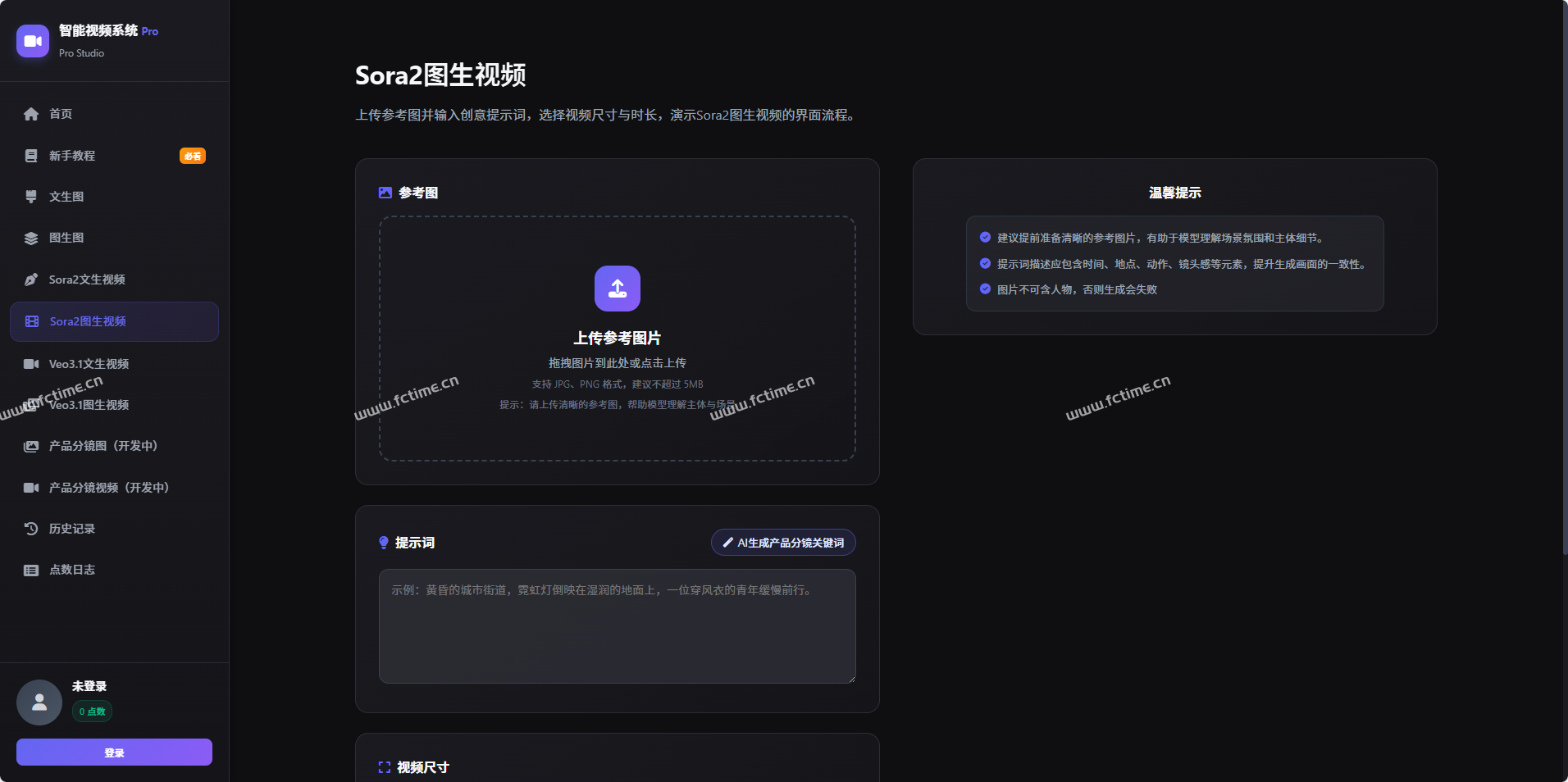Click AI生成产品分镜关键词 button
1568x782 pixels.
pyautogui.click(x=783, y=543)
